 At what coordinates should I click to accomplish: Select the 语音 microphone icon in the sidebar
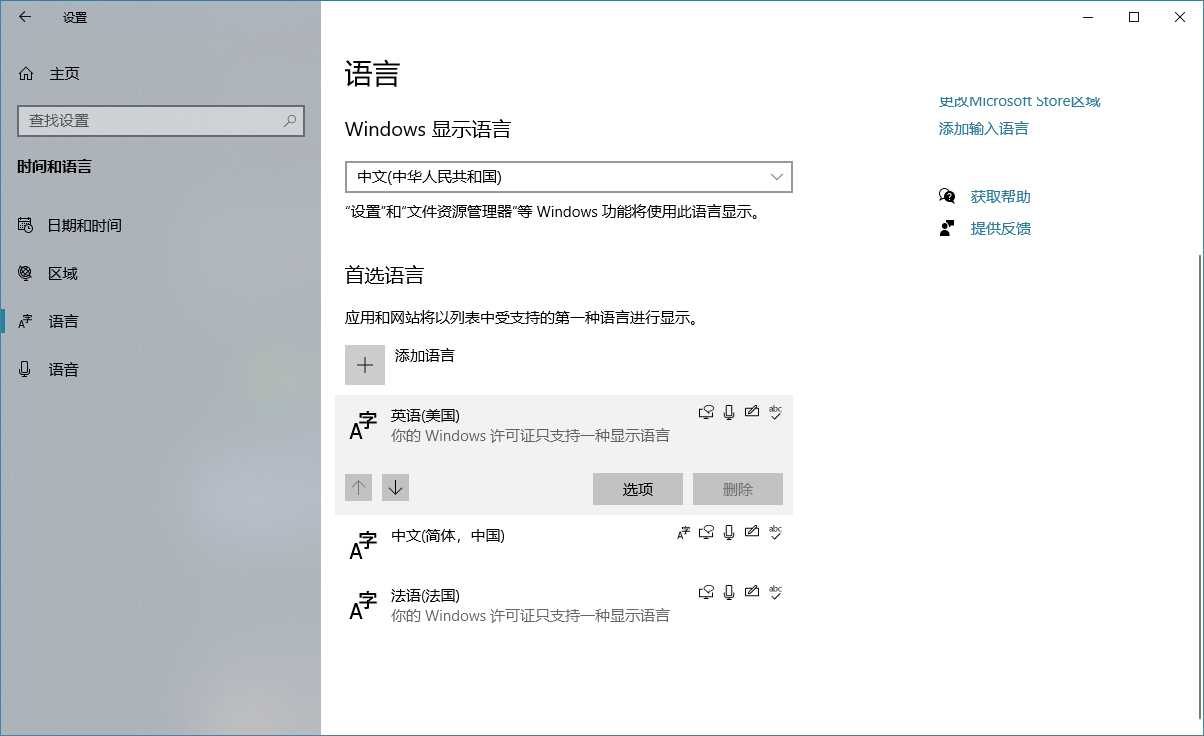click(25, 369)
